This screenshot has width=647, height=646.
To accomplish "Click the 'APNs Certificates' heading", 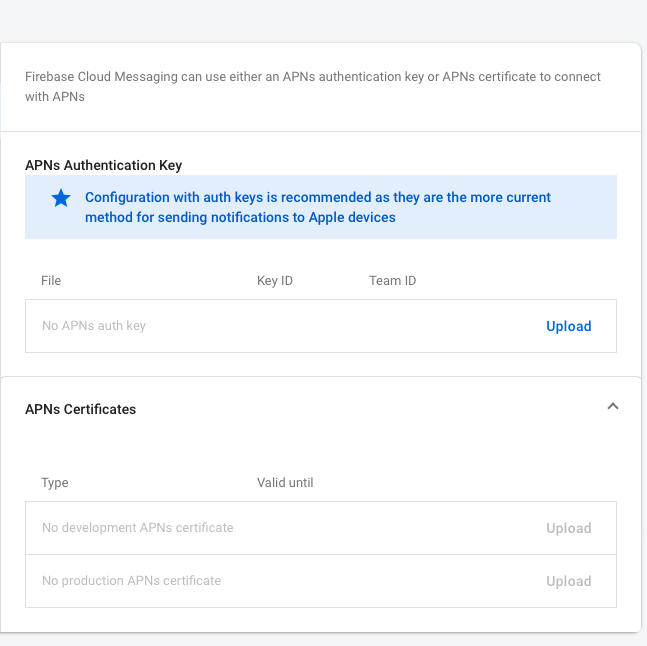I will coord(80,409).
